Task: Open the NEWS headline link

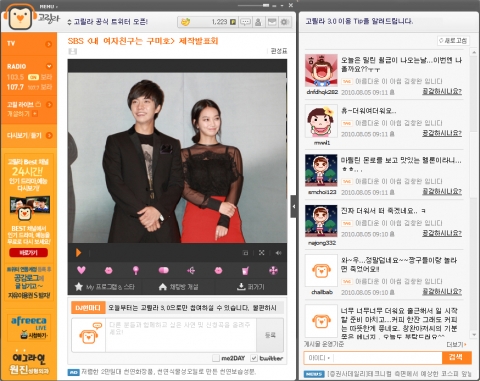Action: point(399,374)
